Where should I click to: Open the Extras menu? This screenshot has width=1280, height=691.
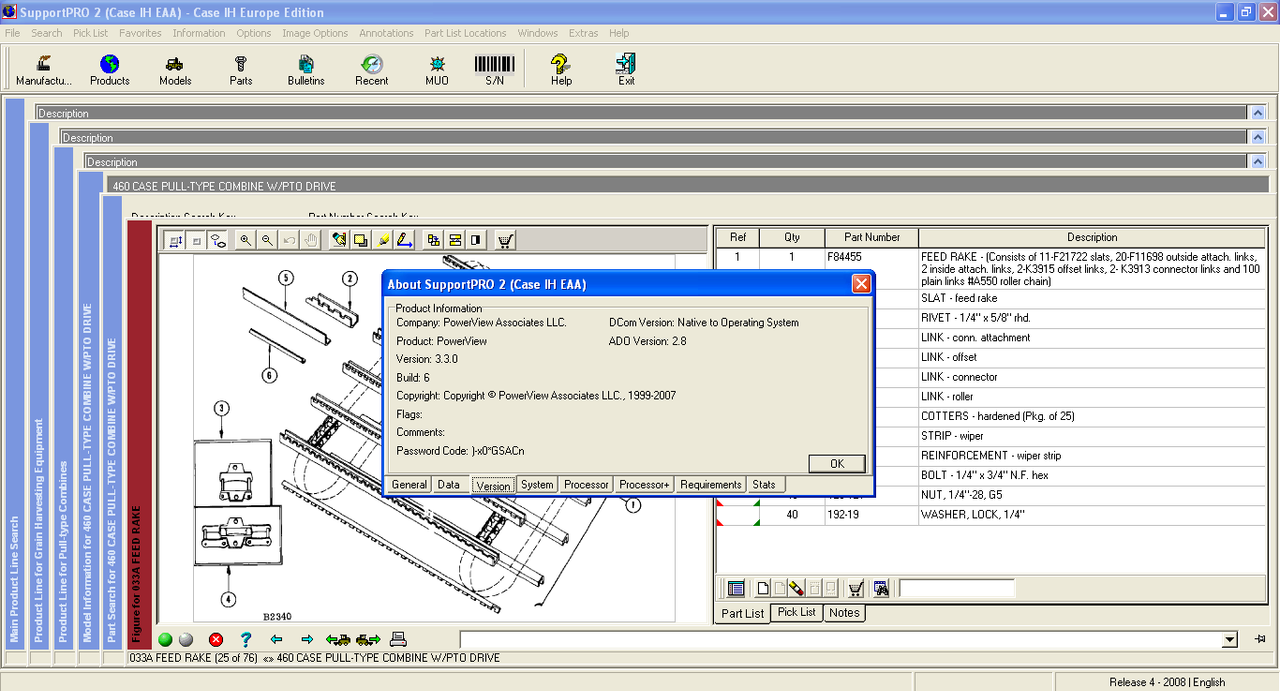click(583, 33)
